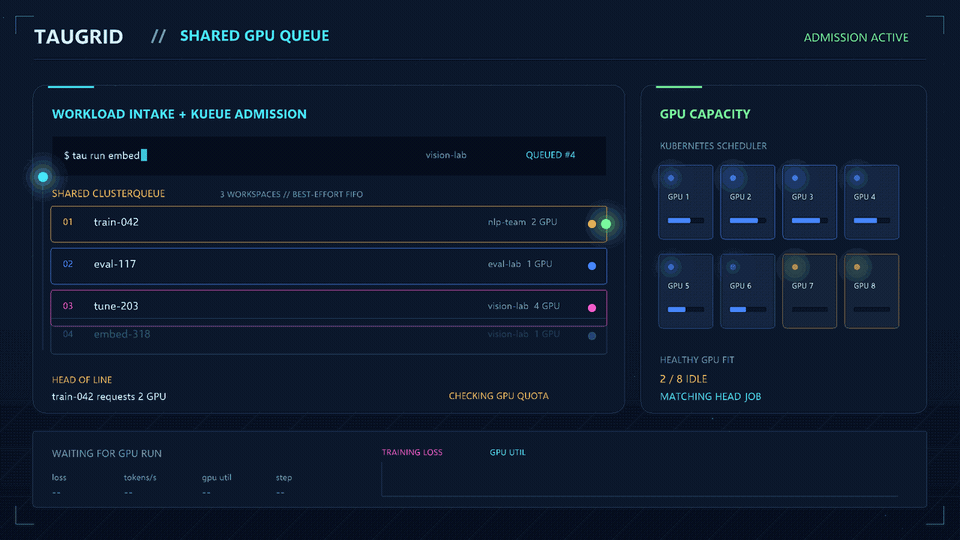Image resolution: width=960 pixels, height=540 pixels.
Task: Click the dim dot on embed-318 row
Action: tap(592, 336)
